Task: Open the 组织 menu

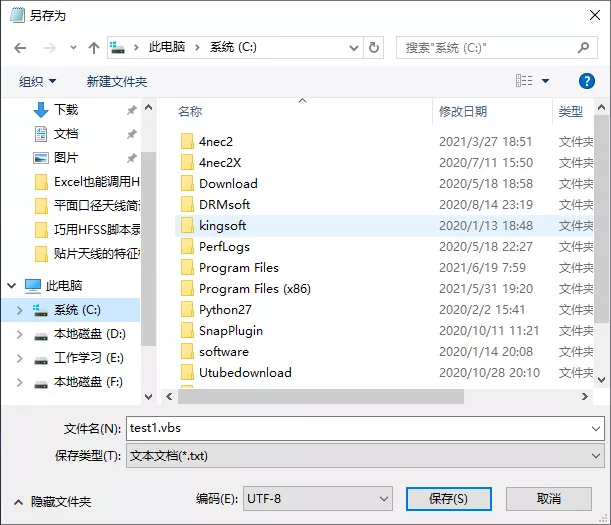Action: tap(37, 81)
